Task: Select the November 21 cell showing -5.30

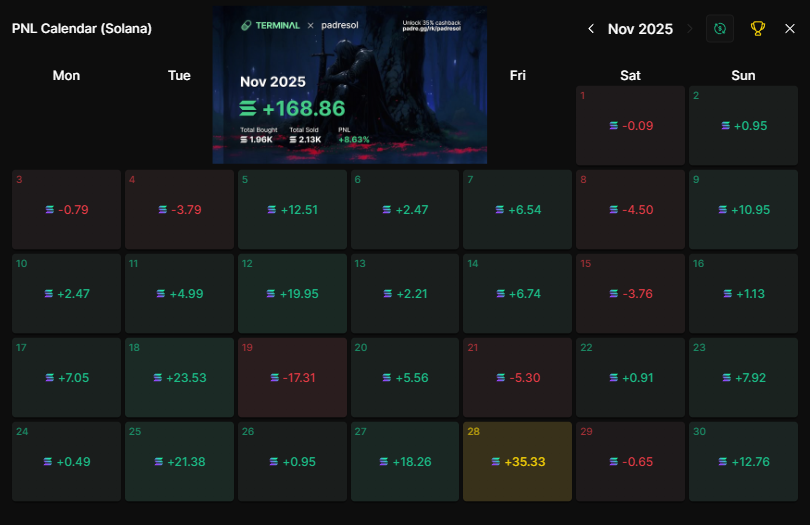Action: pos(518,377)
